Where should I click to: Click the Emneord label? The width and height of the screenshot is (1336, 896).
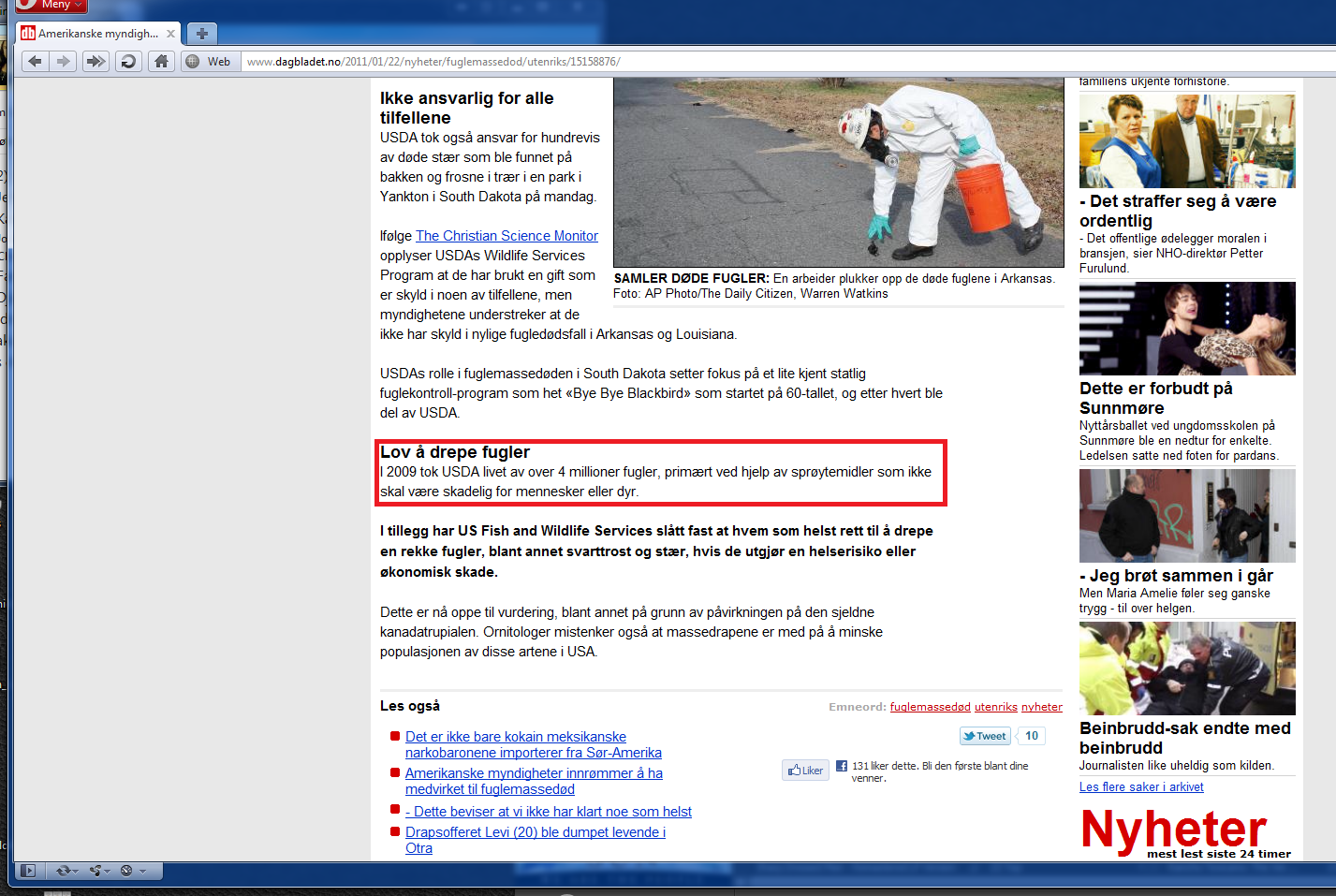tap(857, 707)
